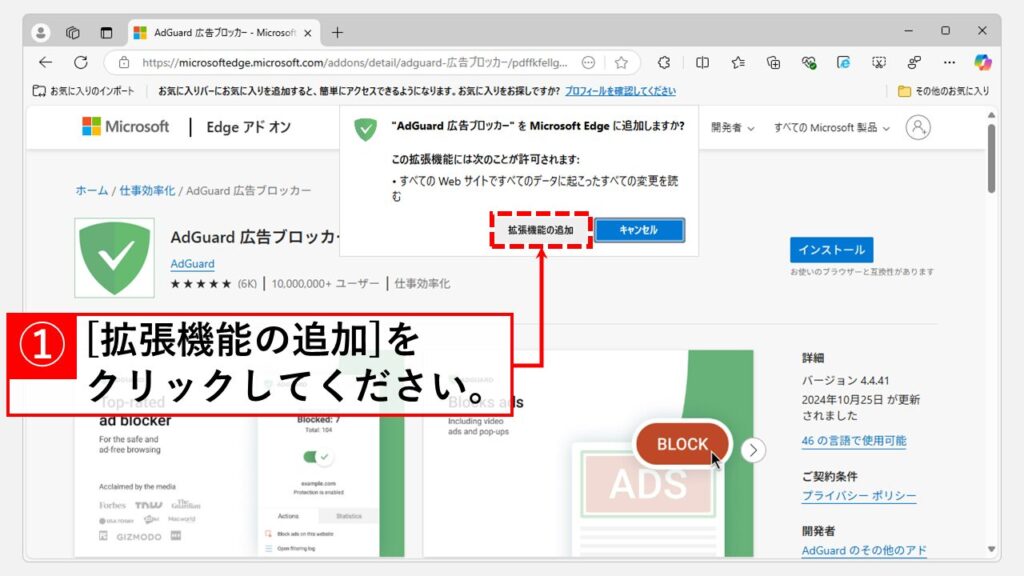1024x576 pixels.
Task: Click 拡張機能の追加 button in dialog
Action: 541,230
